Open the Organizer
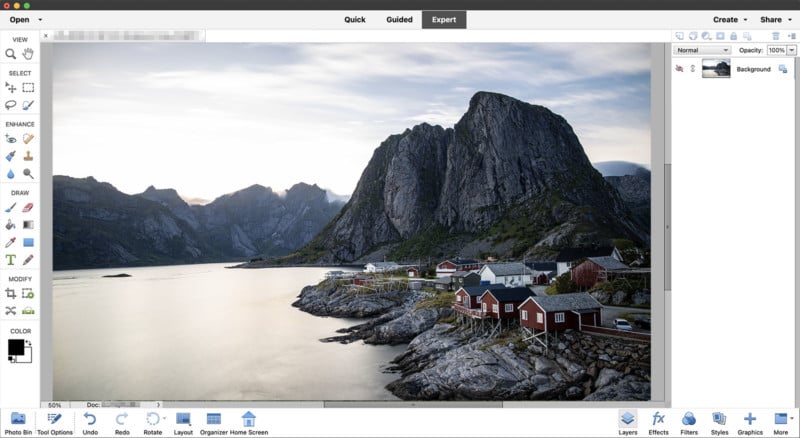Screen dimensions: 800x438 (x=213, y=423)
